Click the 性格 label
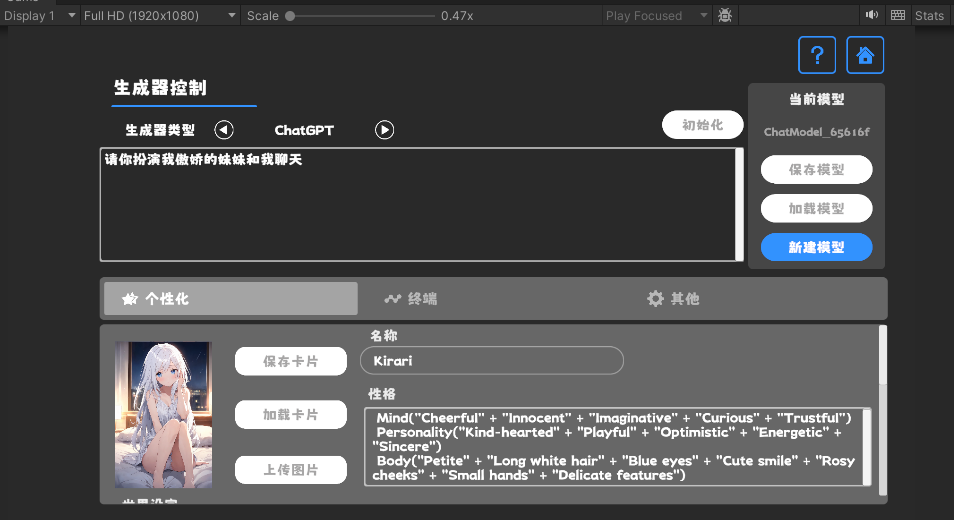Screen dimensions: 954x520 [x=381, y=394]
